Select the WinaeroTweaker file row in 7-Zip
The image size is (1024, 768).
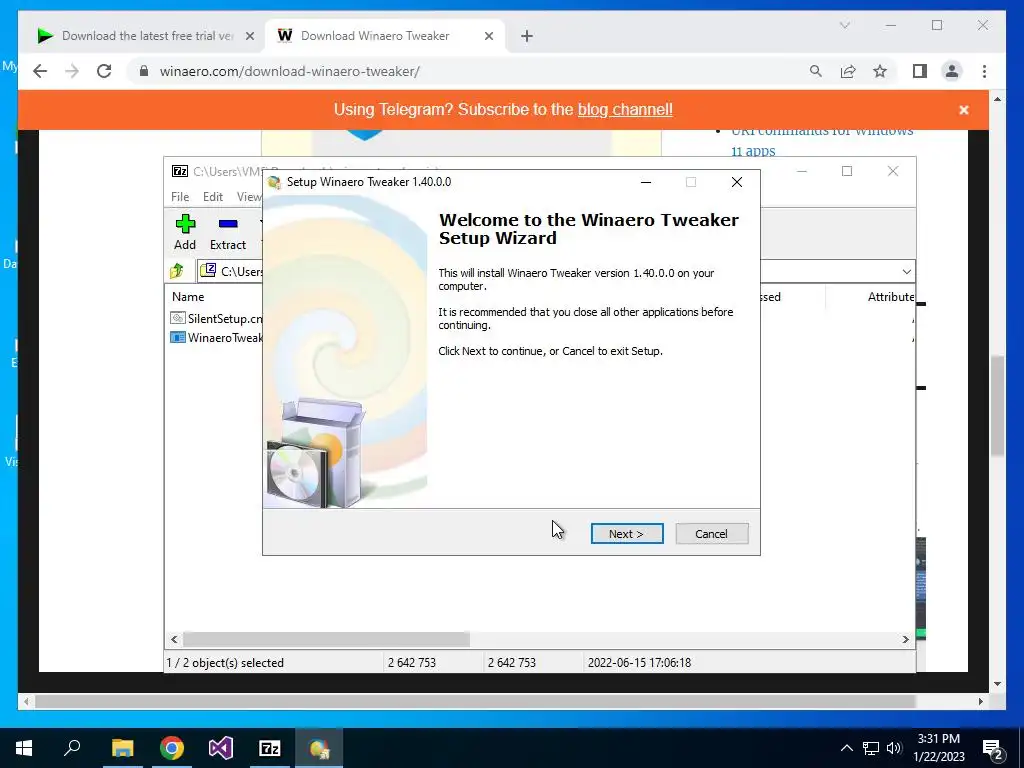[216, 338]
